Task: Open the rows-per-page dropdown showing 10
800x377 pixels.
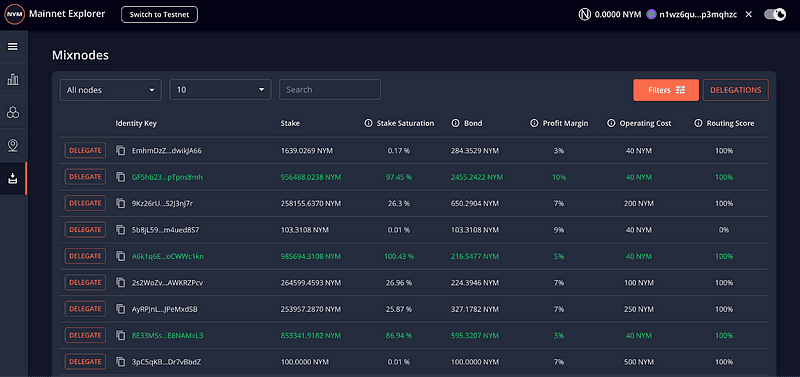Action: (220, 90)
